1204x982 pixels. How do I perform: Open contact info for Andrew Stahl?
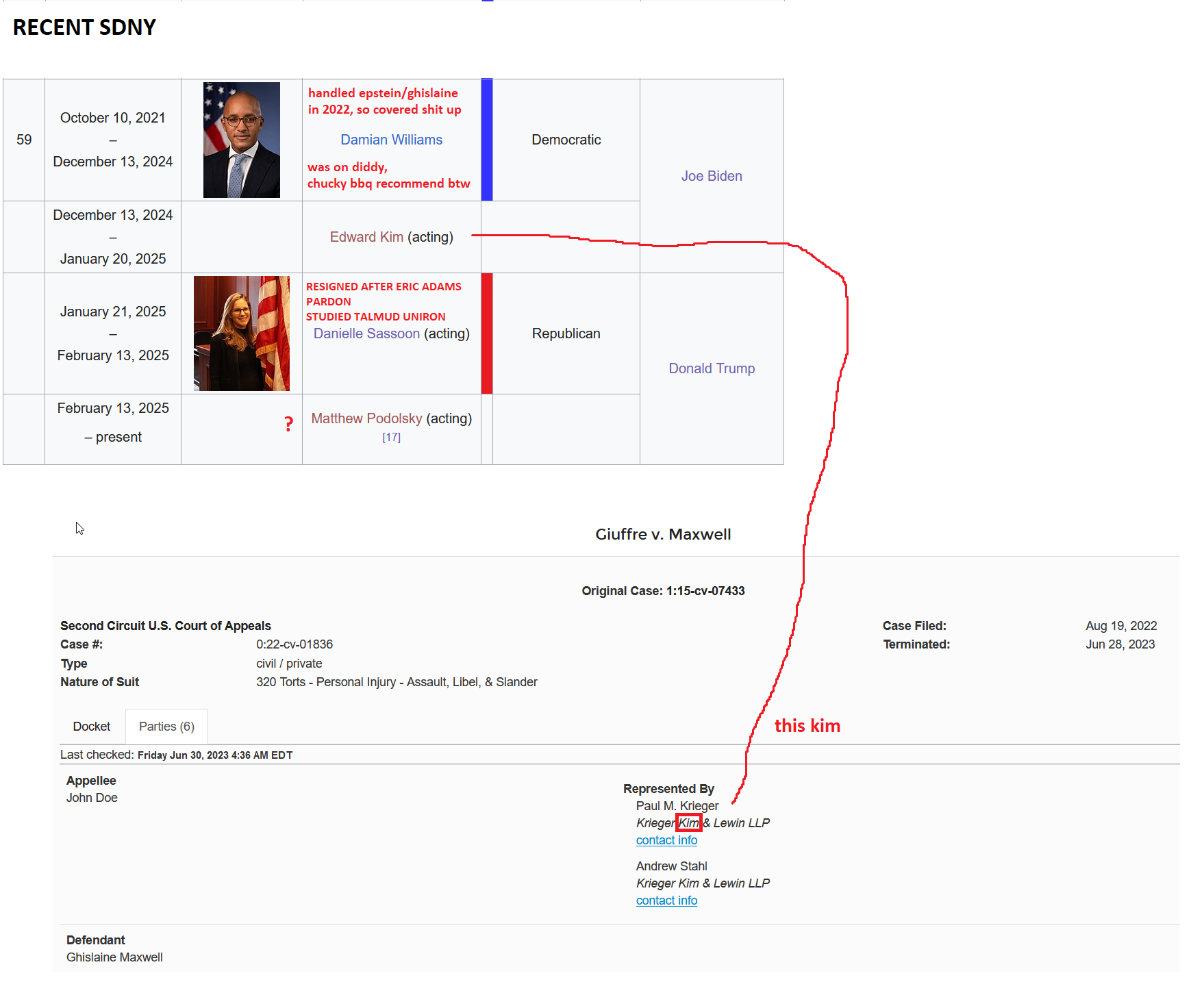[666, 901]
